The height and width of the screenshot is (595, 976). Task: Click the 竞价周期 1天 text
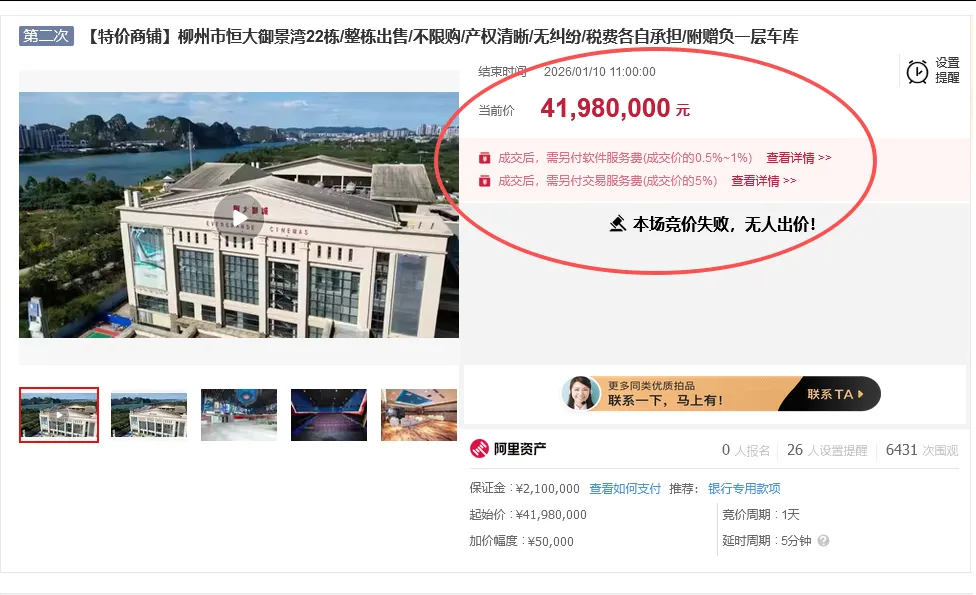click(761, 515)
